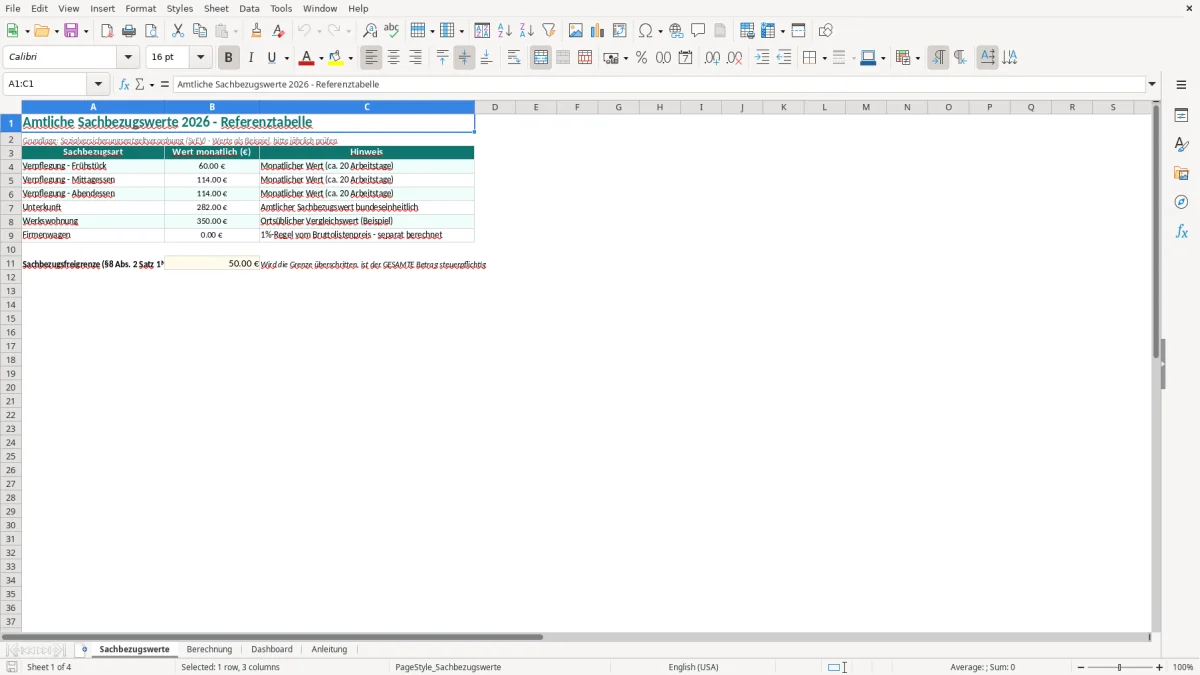The width and height of the screenshot is (1200, 675).
Task: Sort descending
Action: click(x=527, y=31)
